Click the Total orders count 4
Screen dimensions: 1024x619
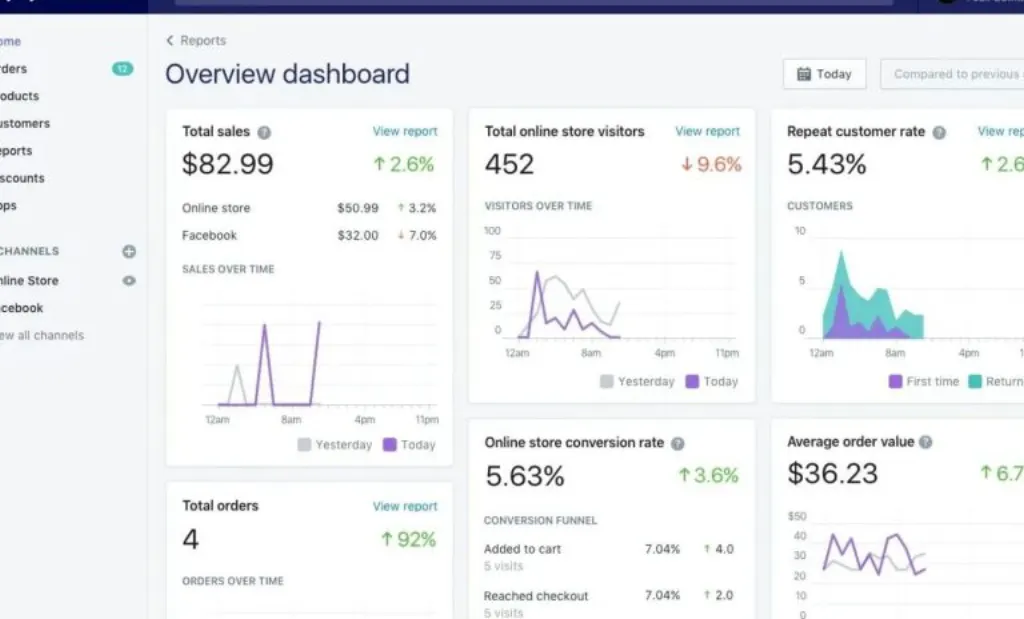pos(190,539)
